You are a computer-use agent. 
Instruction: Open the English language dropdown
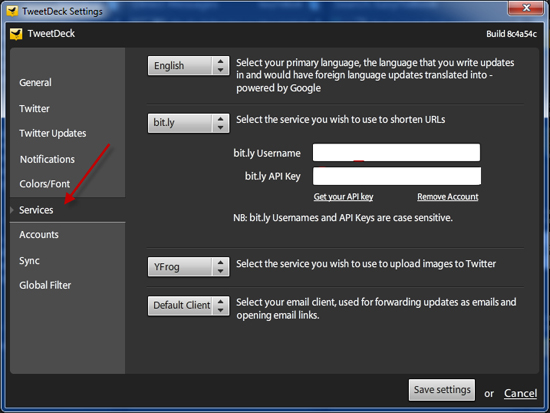click(x=188, y=66)
